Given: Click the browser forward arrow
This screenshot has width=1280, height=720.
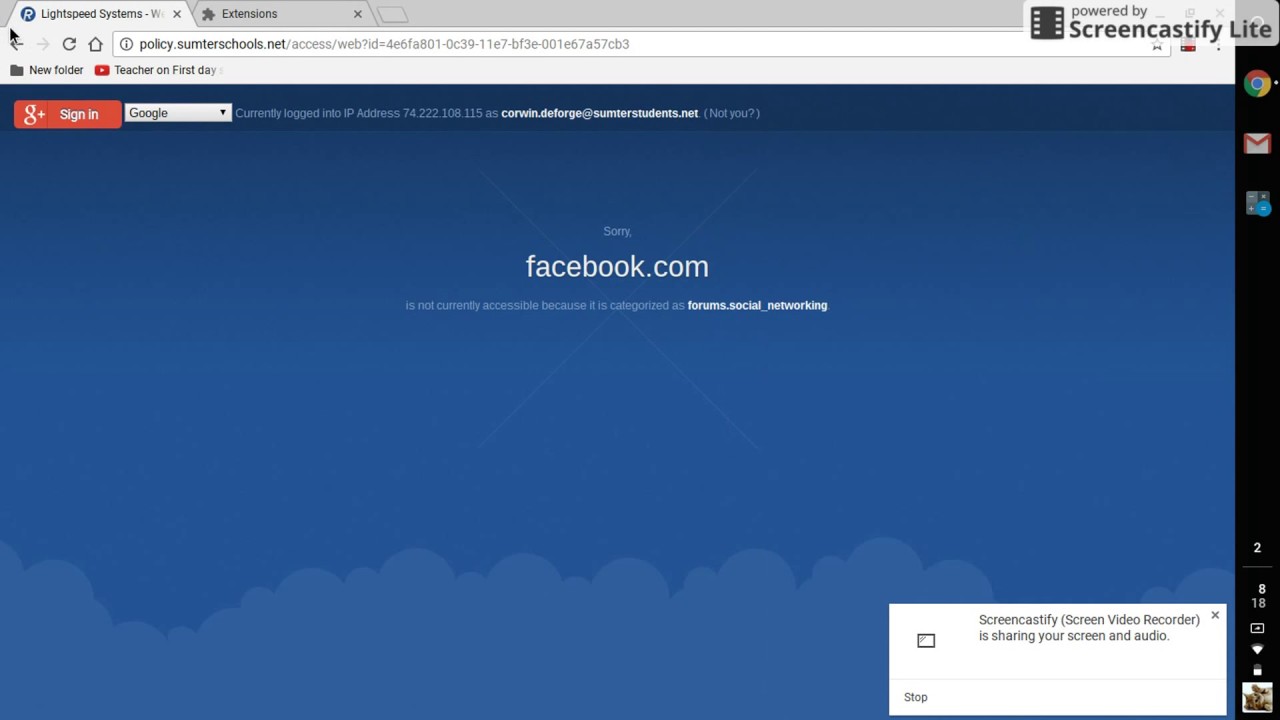Looking at the screenshot, I should [43, 44].
